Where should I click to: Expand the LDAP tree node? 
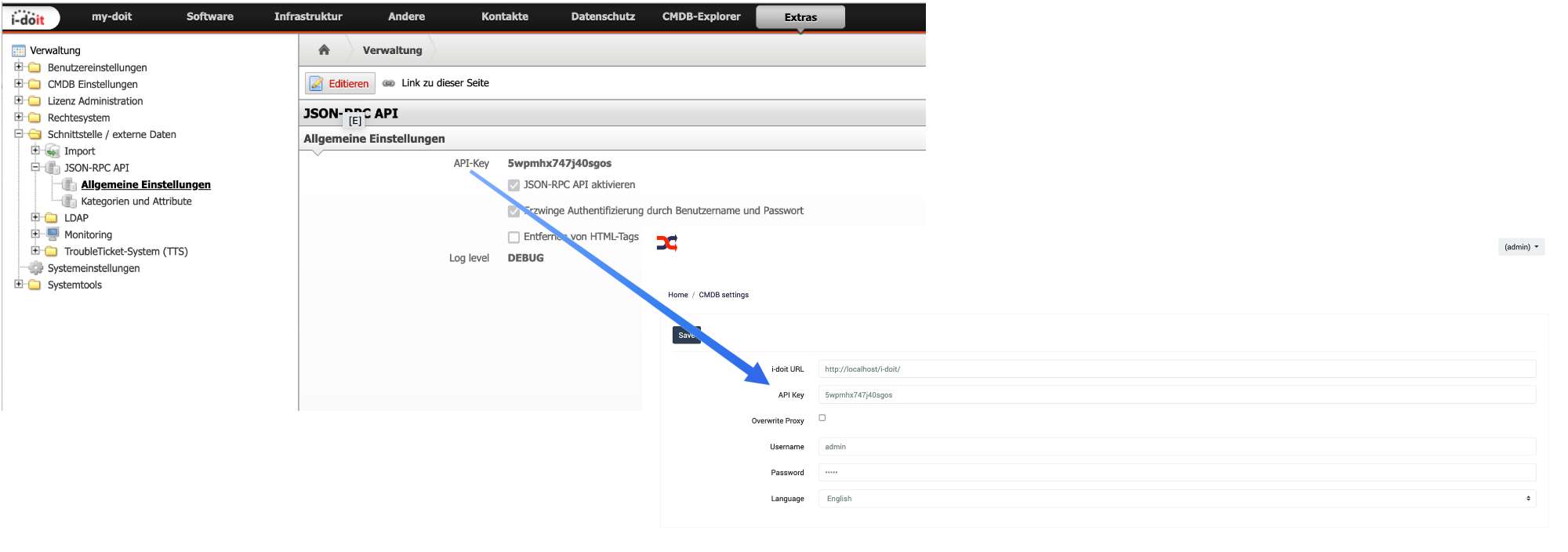(x=35, y=217)
